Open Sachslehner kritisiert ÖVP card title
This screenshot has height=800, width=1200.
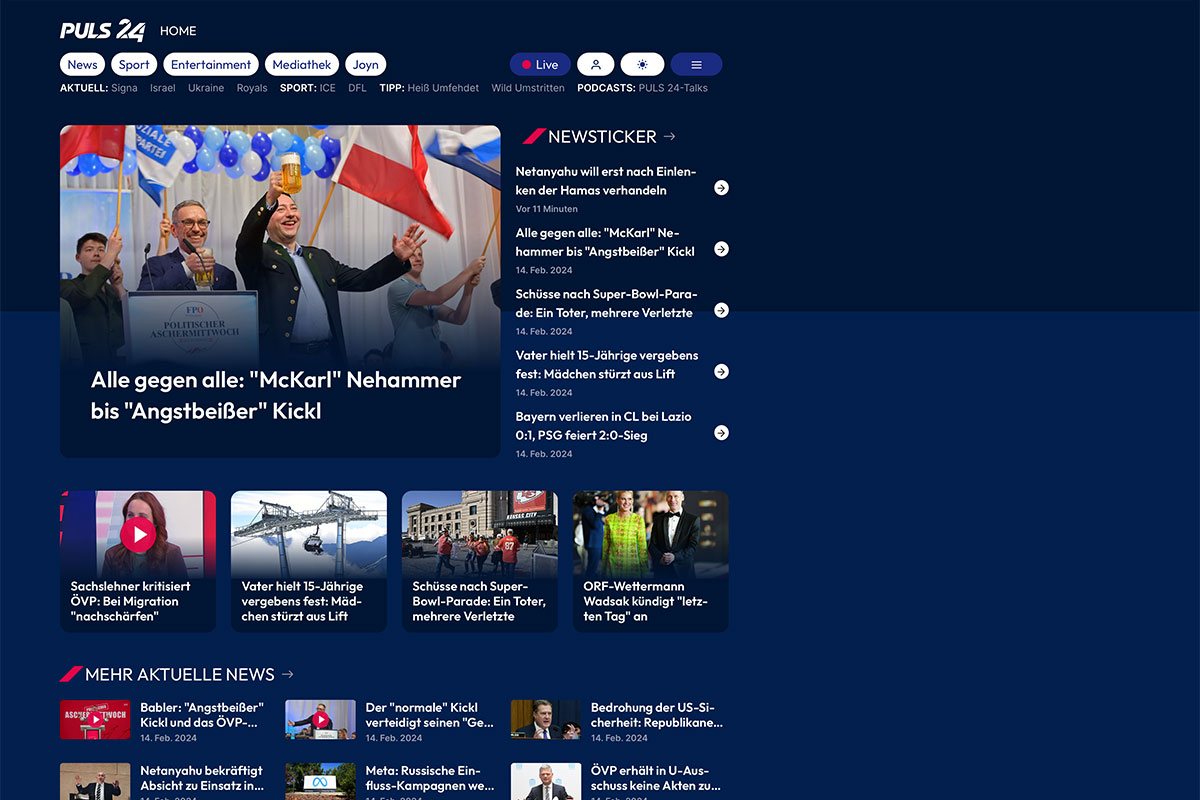(130, 601)
